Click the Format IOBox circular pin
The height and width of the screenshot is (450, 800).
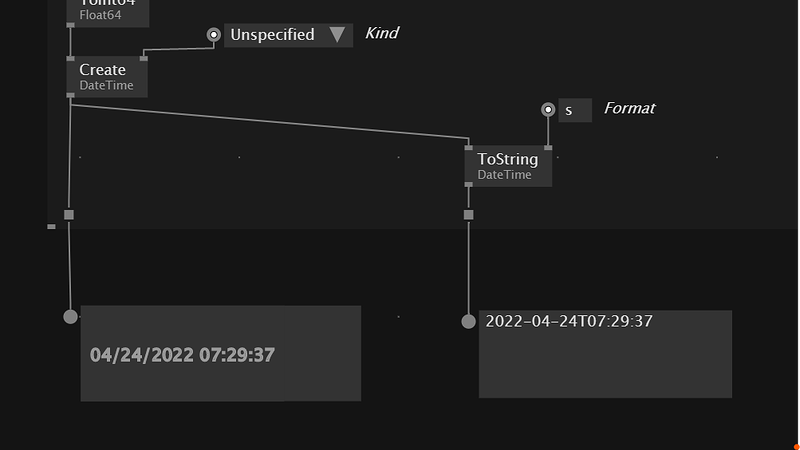[548, 110]
